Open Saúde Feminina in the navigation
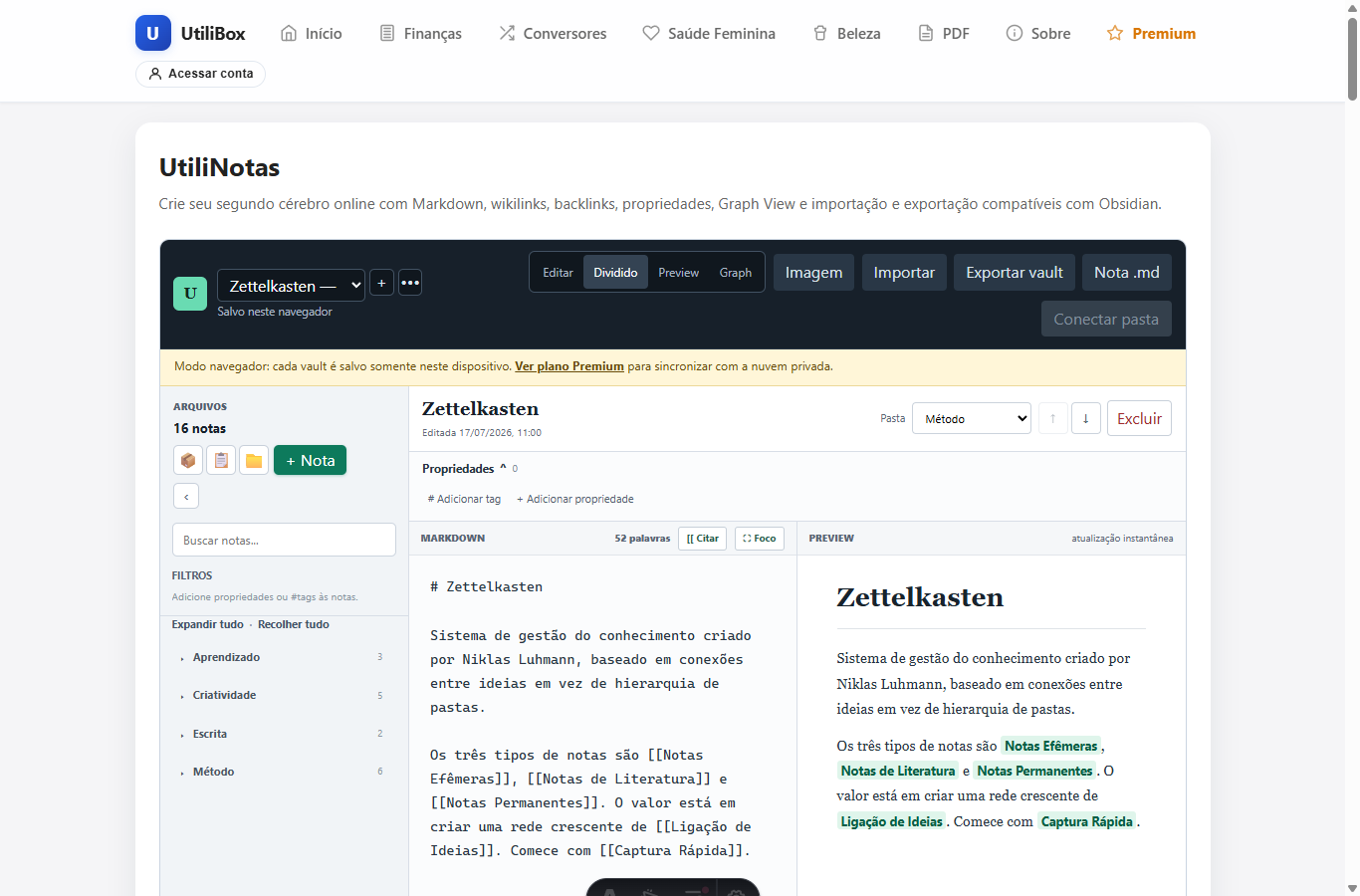 [x=709, y=33]
